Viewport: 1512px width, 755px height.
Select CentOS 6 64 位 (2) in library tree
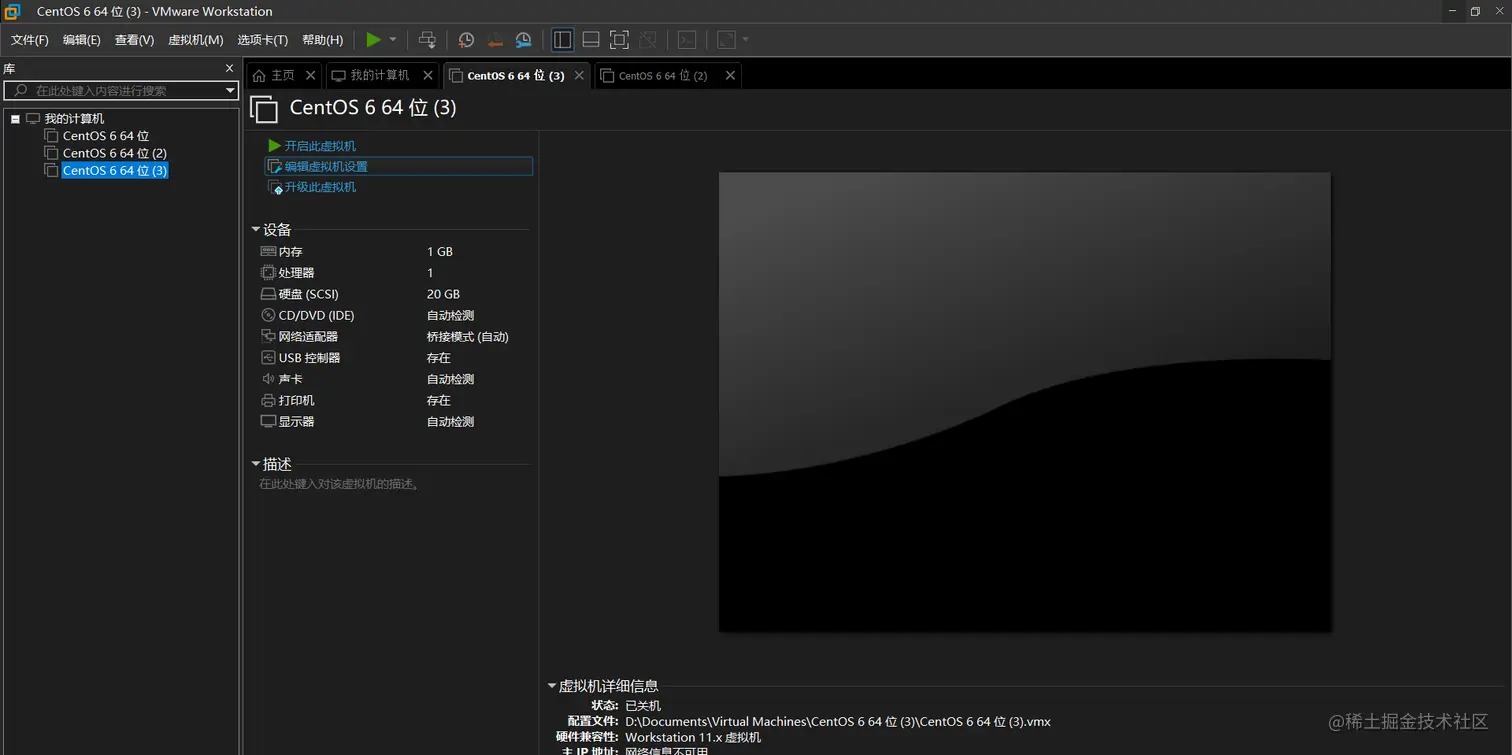click(115, 153)
